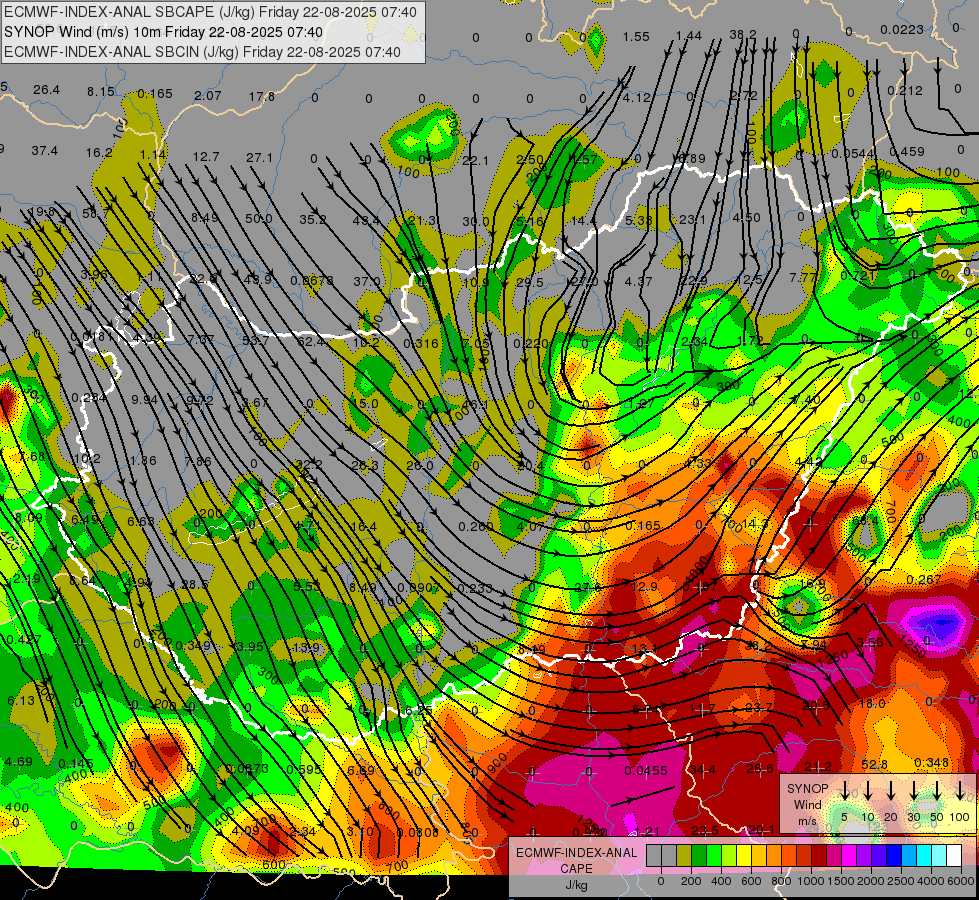Click the wind arrow above 30 m/s
The width and height of the screenshot is (979, 900).
[913, 791]
